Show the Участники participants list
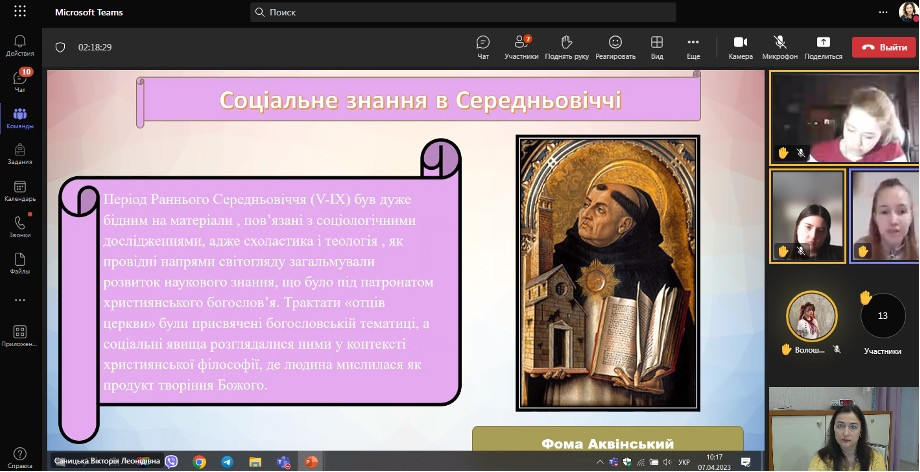 pos(521,46)
